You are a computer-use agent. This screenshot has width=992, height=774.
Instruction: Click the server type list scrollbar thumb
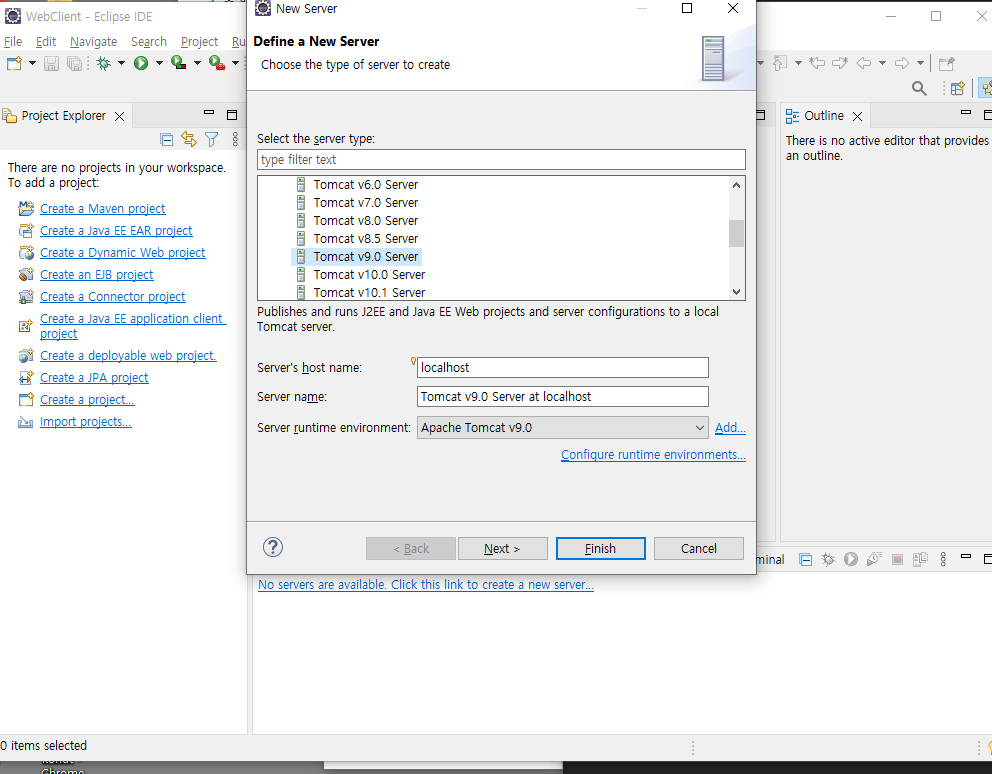pos(736,234)
